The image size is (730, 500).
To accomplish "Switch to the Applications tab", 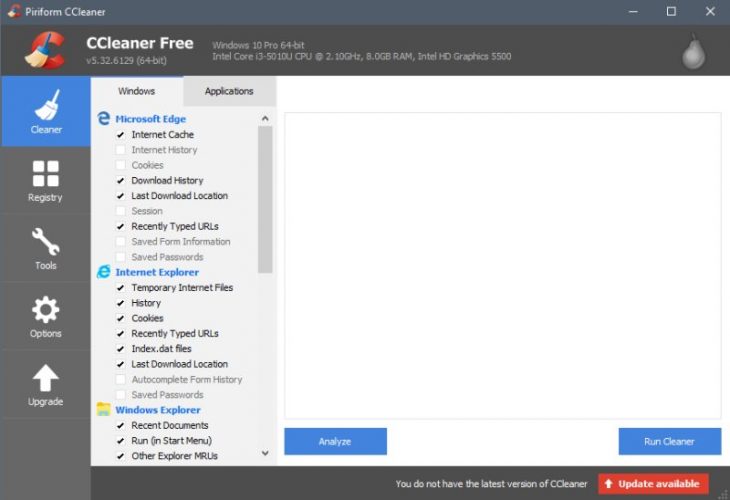I will (229, 91).
